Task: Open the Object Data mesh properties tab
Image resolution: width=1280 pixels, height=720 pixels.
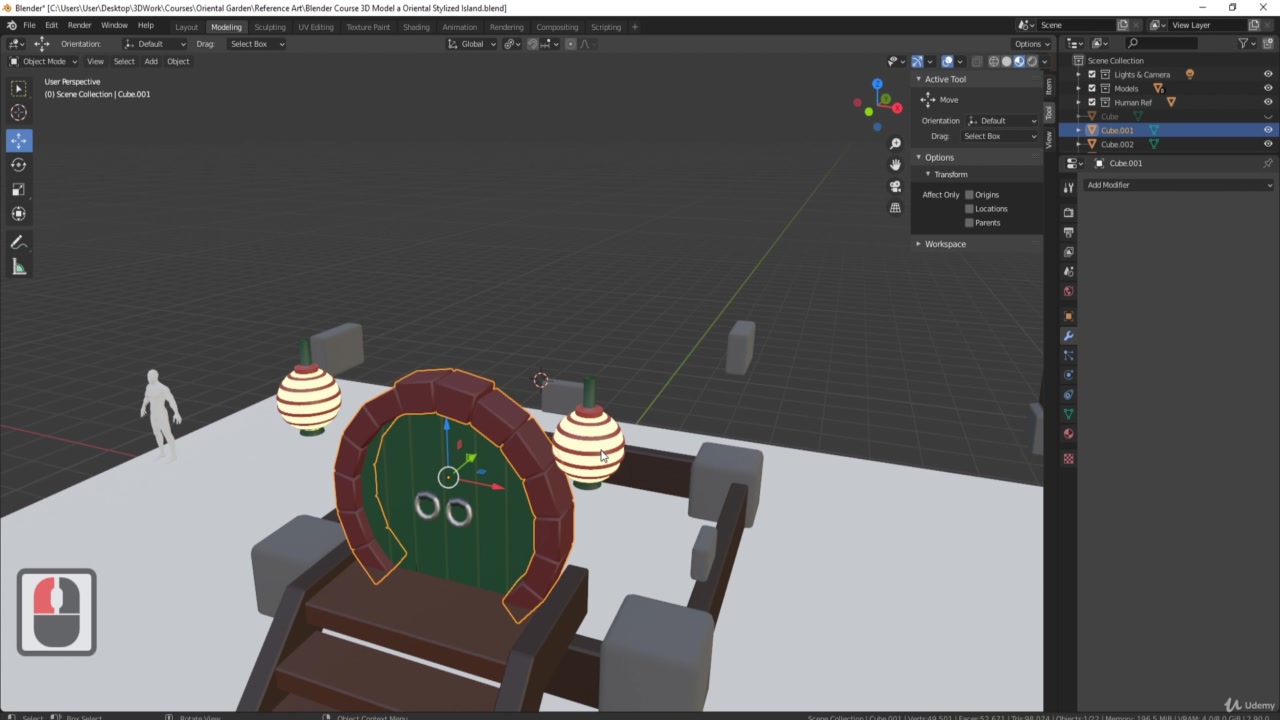Action: coord(1069,414)
